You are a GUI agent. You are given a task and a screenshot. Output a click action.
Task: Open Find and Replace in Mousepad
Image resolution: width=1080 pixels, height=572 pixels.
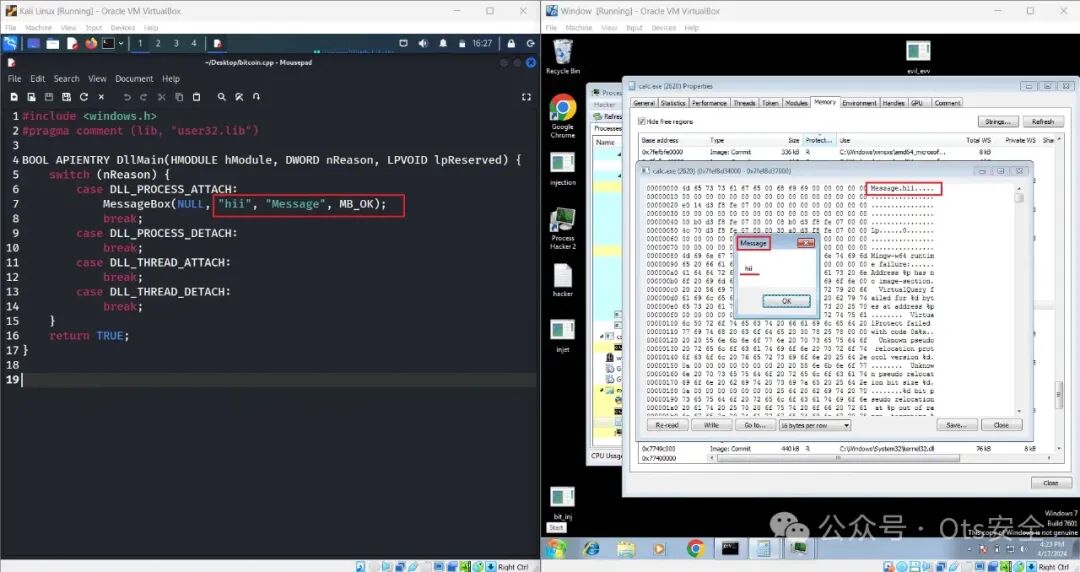point(239,97)
